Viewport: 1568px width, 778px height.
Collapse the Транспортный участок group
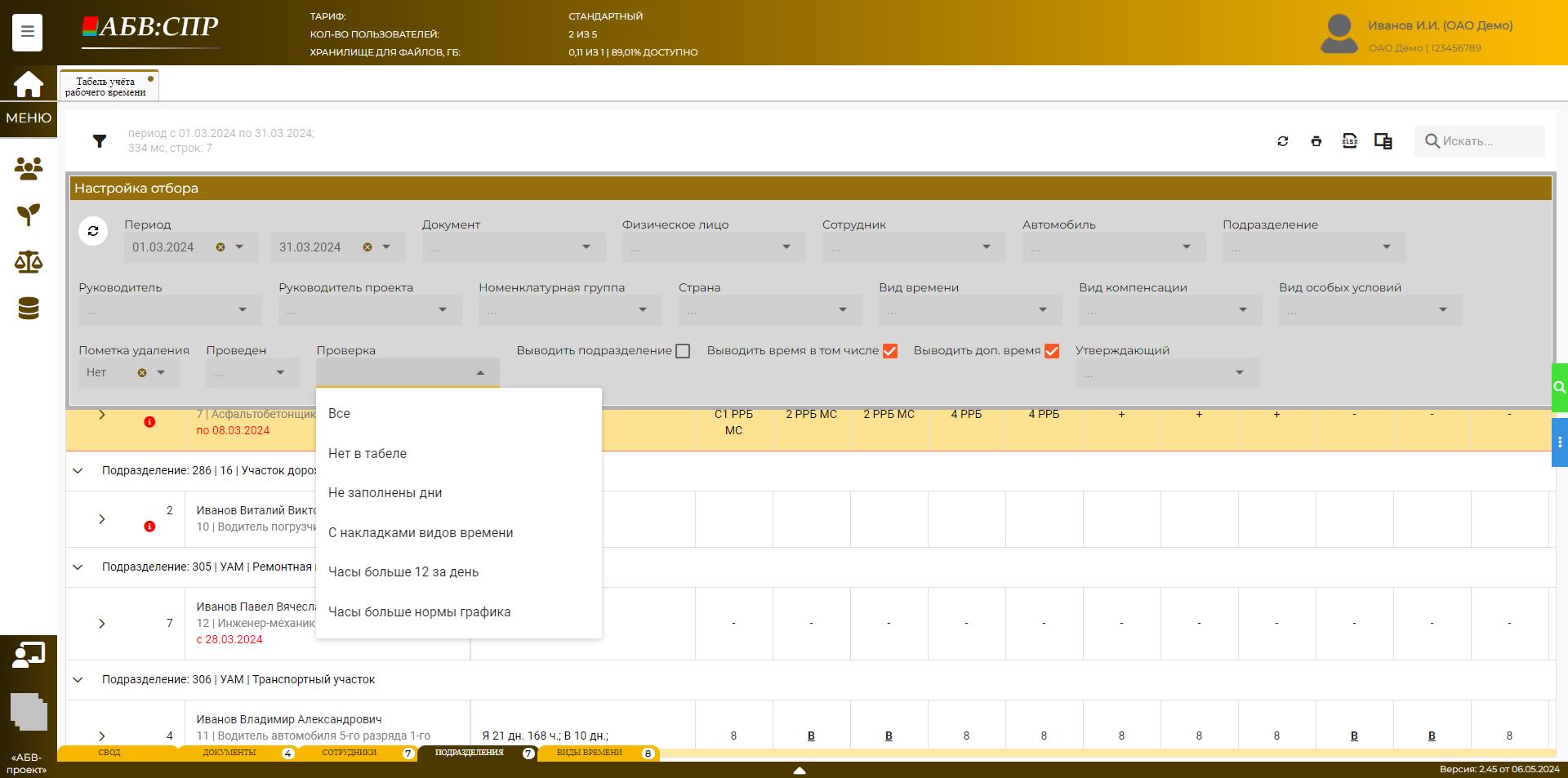click(x=78, y=679)
